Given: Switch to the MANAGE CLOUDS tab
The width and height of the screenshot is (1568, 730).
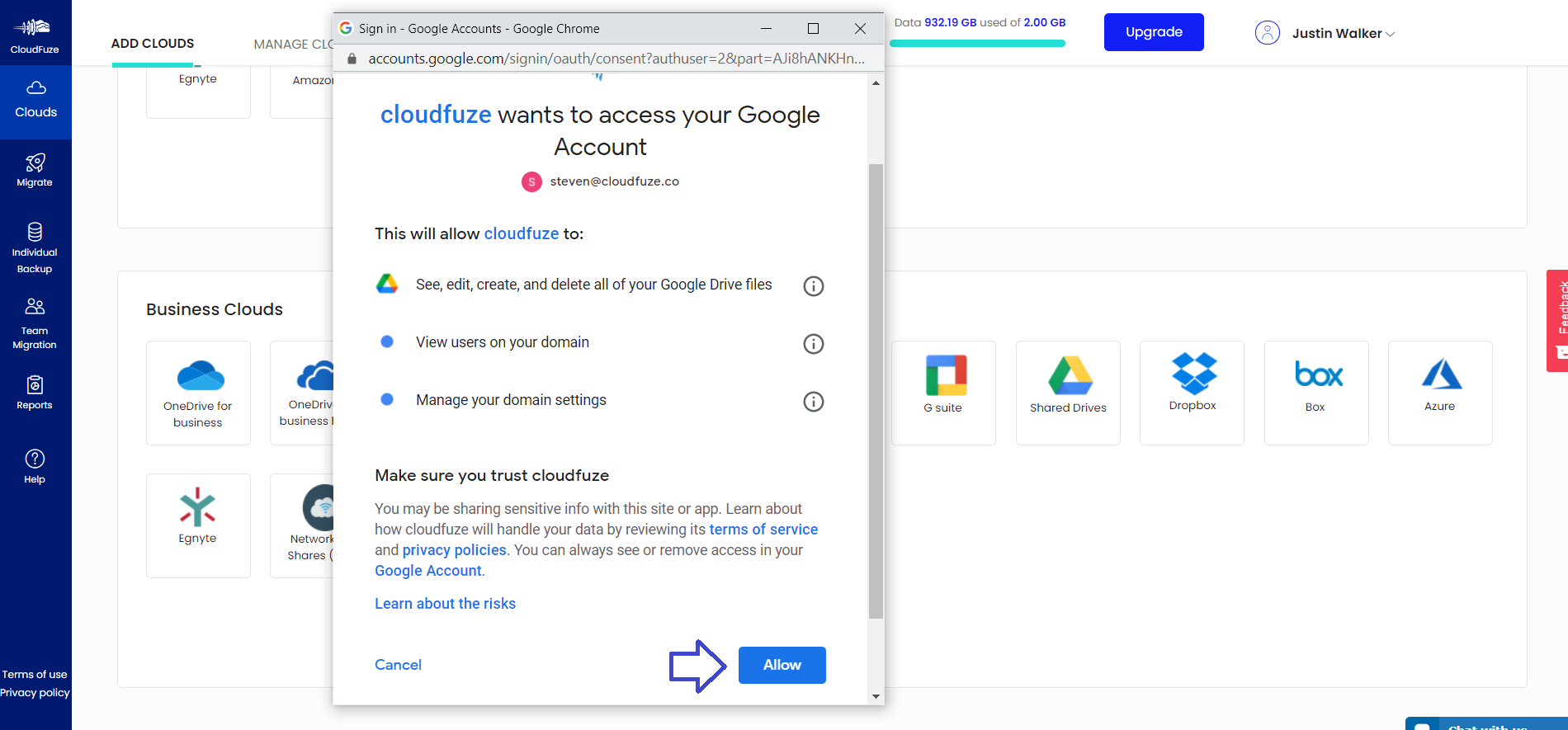Looking at the screenshot, I should tap(293, 45).
